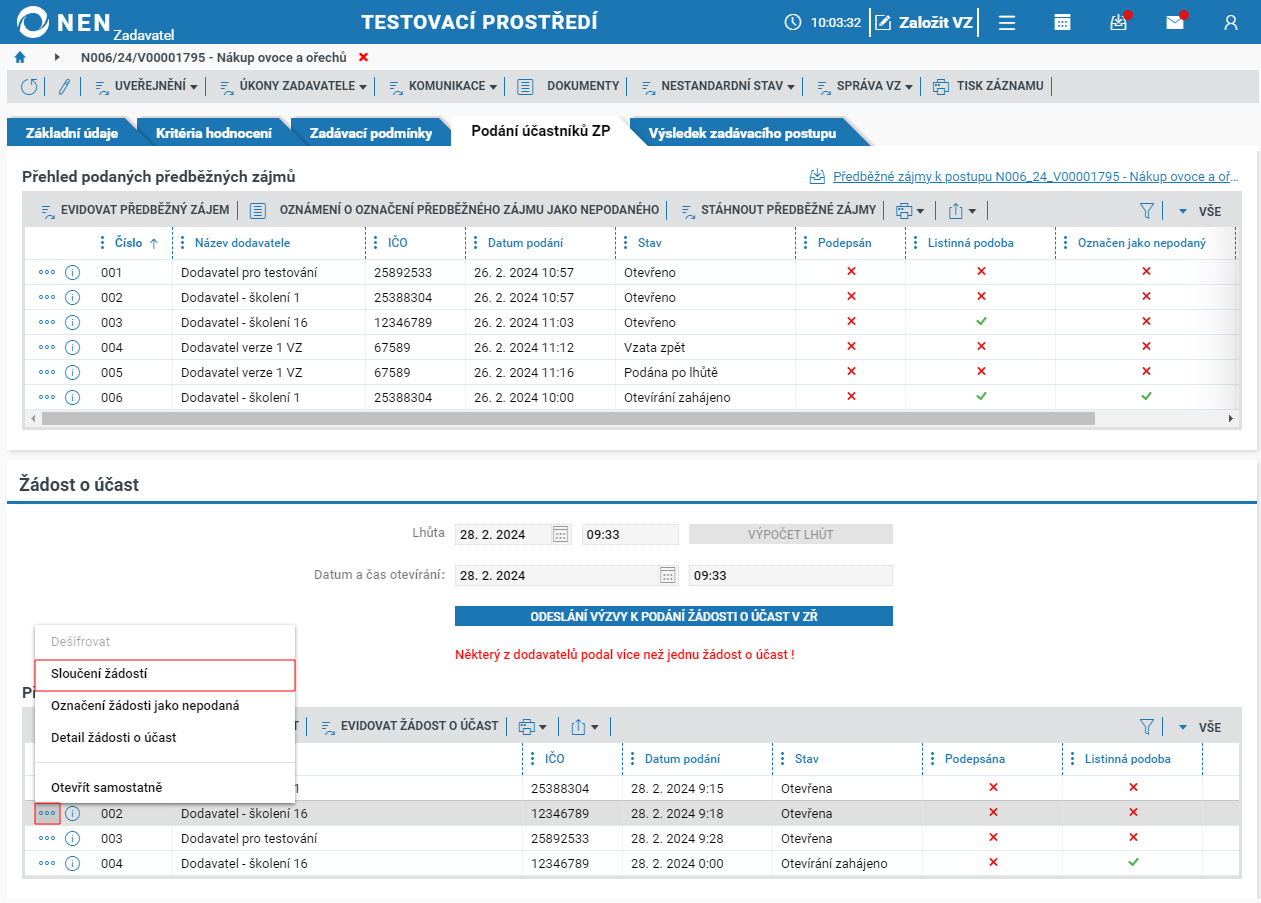Show info for zájem 004
The image size is (1261, 903).
[72, 347]
